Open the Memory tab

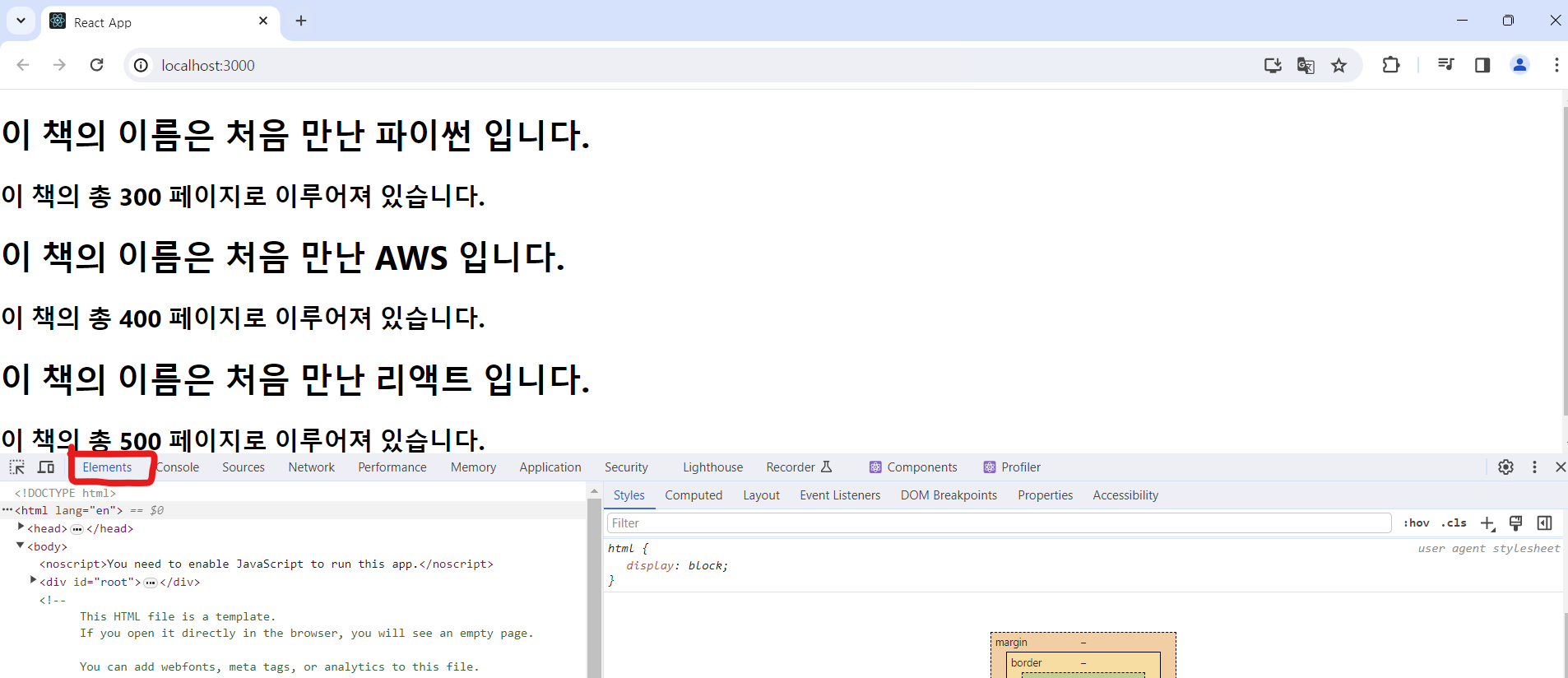(474, 467)
